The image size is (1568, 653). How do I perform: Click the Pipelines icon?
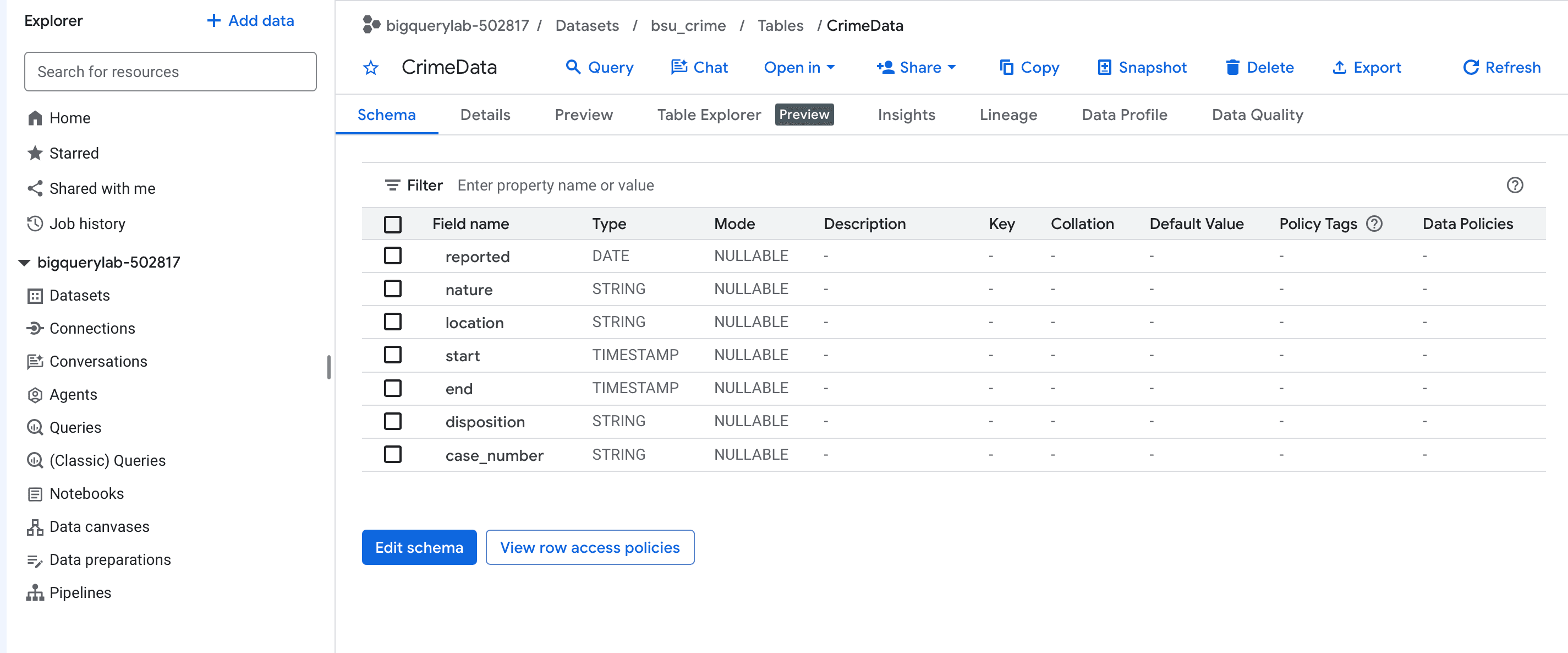pyautogui.click(x=35, y=592)
